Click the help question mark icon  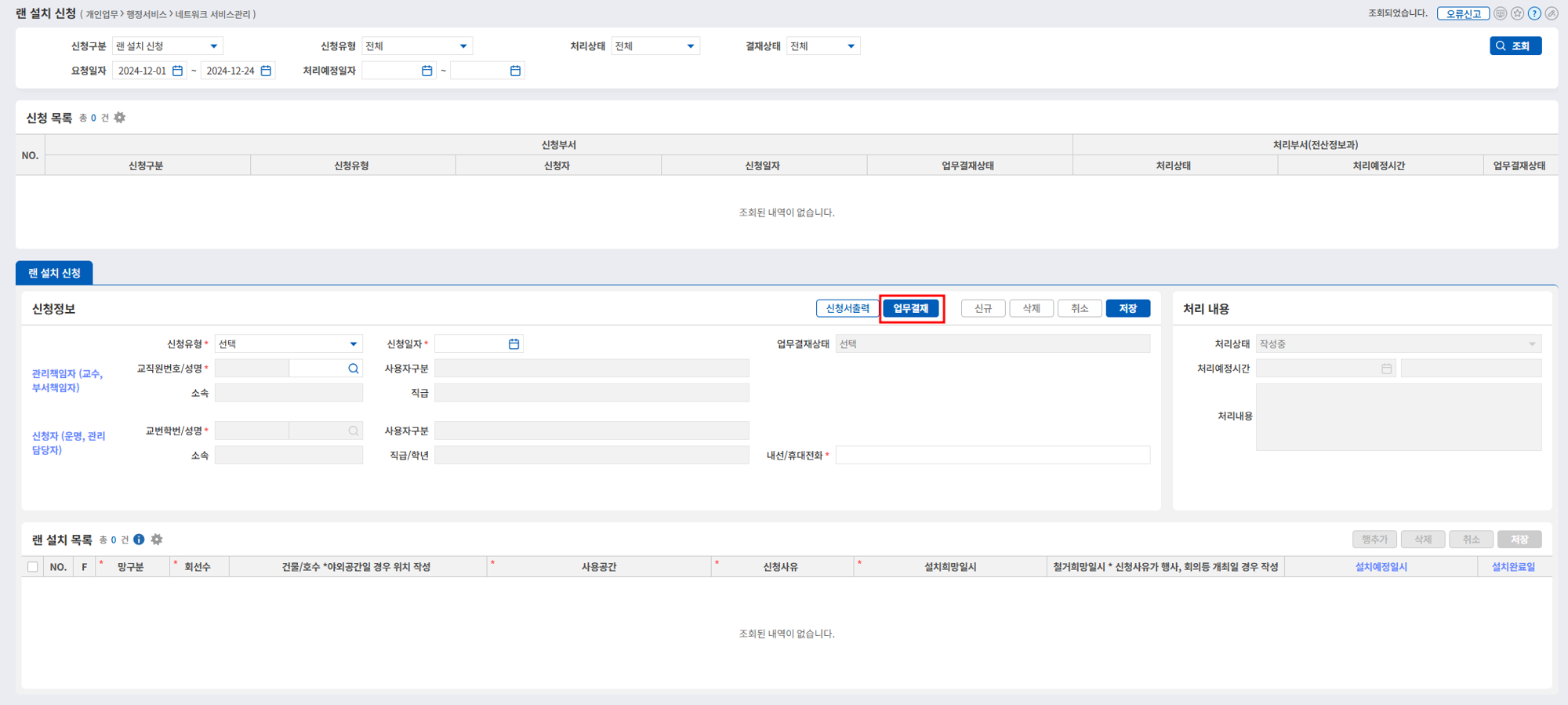(1534, 13)
